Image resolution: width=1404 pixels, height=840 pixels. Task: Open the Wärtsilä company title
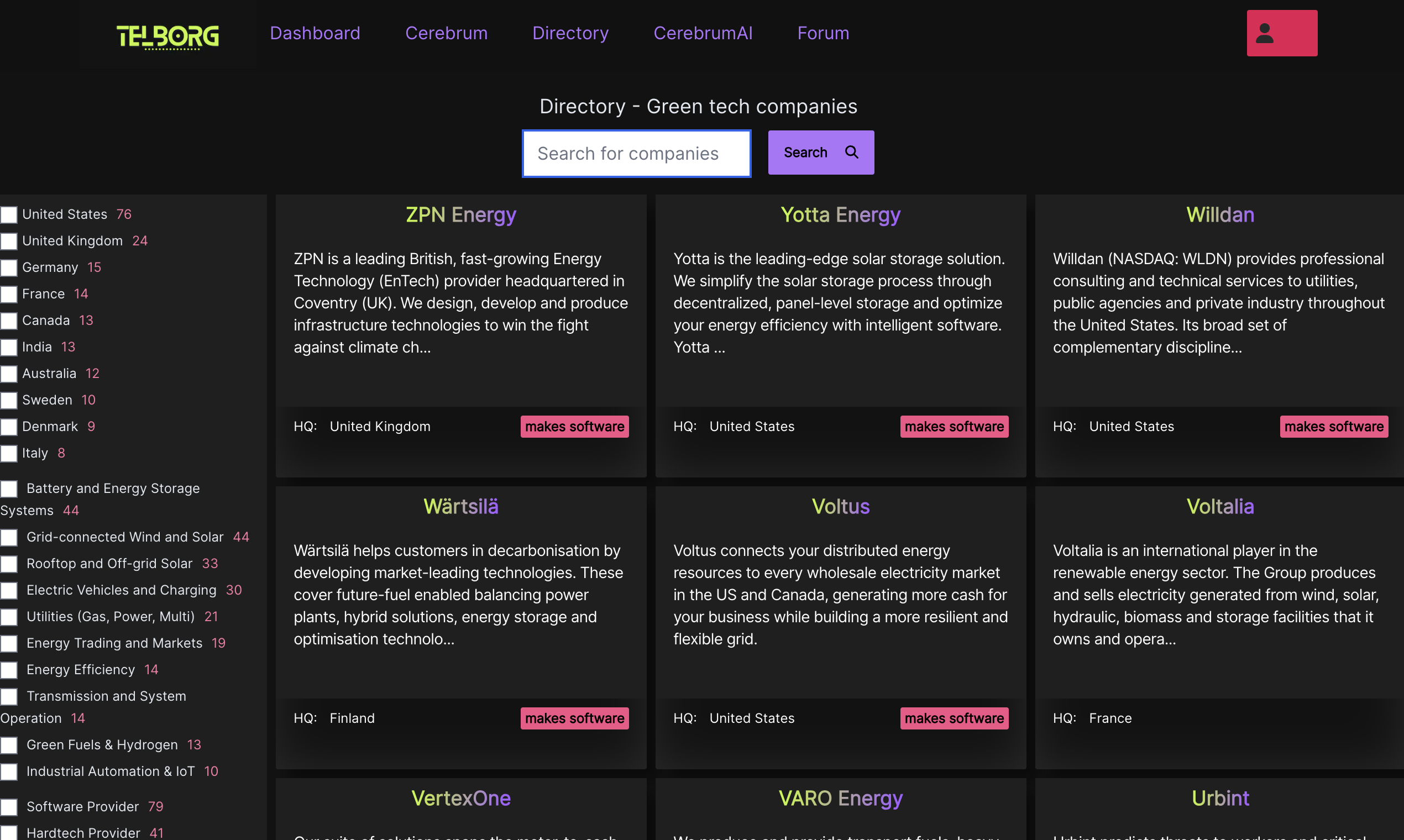coord(461,507)
